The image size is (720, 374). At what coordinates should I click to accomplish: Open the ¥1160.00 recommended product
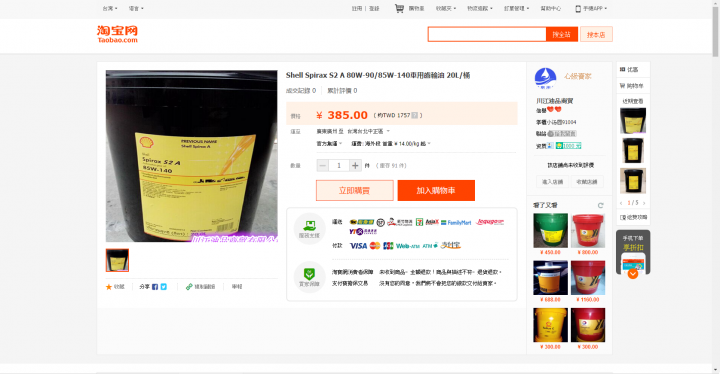[588, 278]
